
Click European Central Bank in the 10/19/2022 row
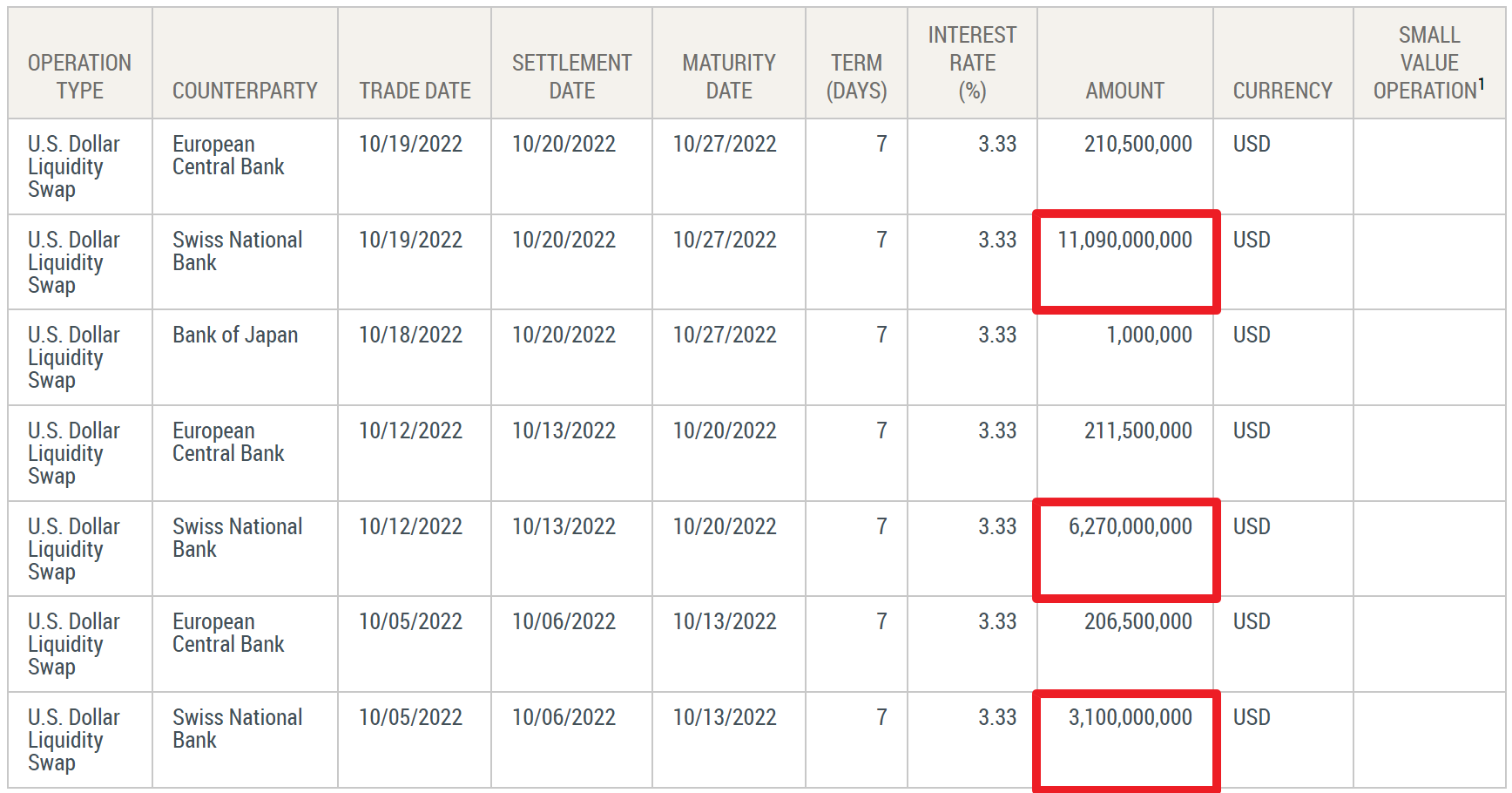(x=228, y=155)
